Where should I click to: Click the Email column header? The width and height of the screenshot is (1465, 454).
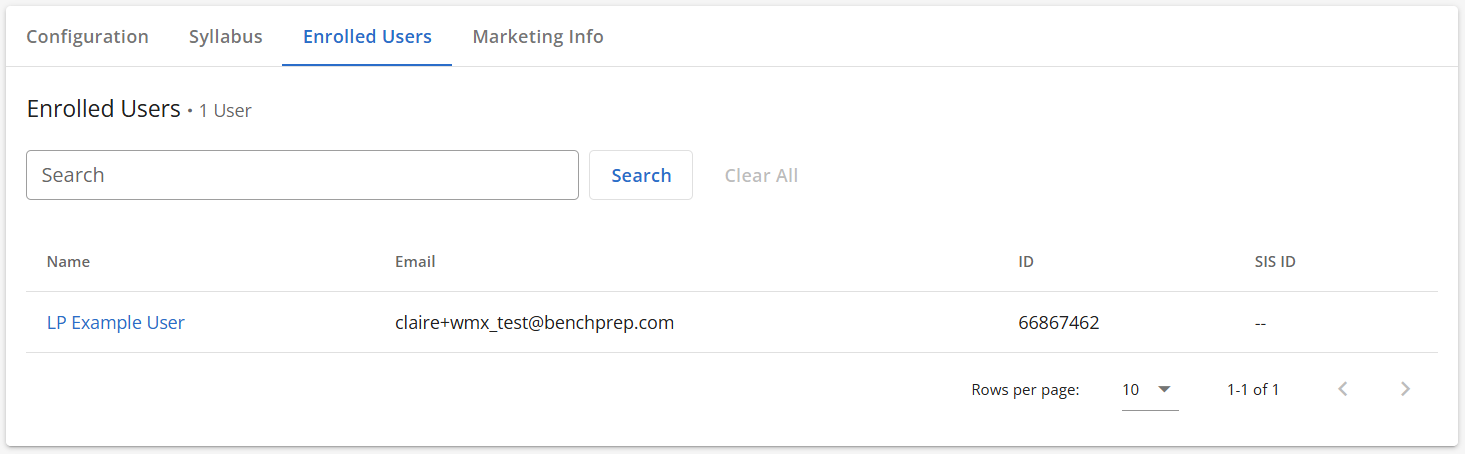tap(415, 262)
